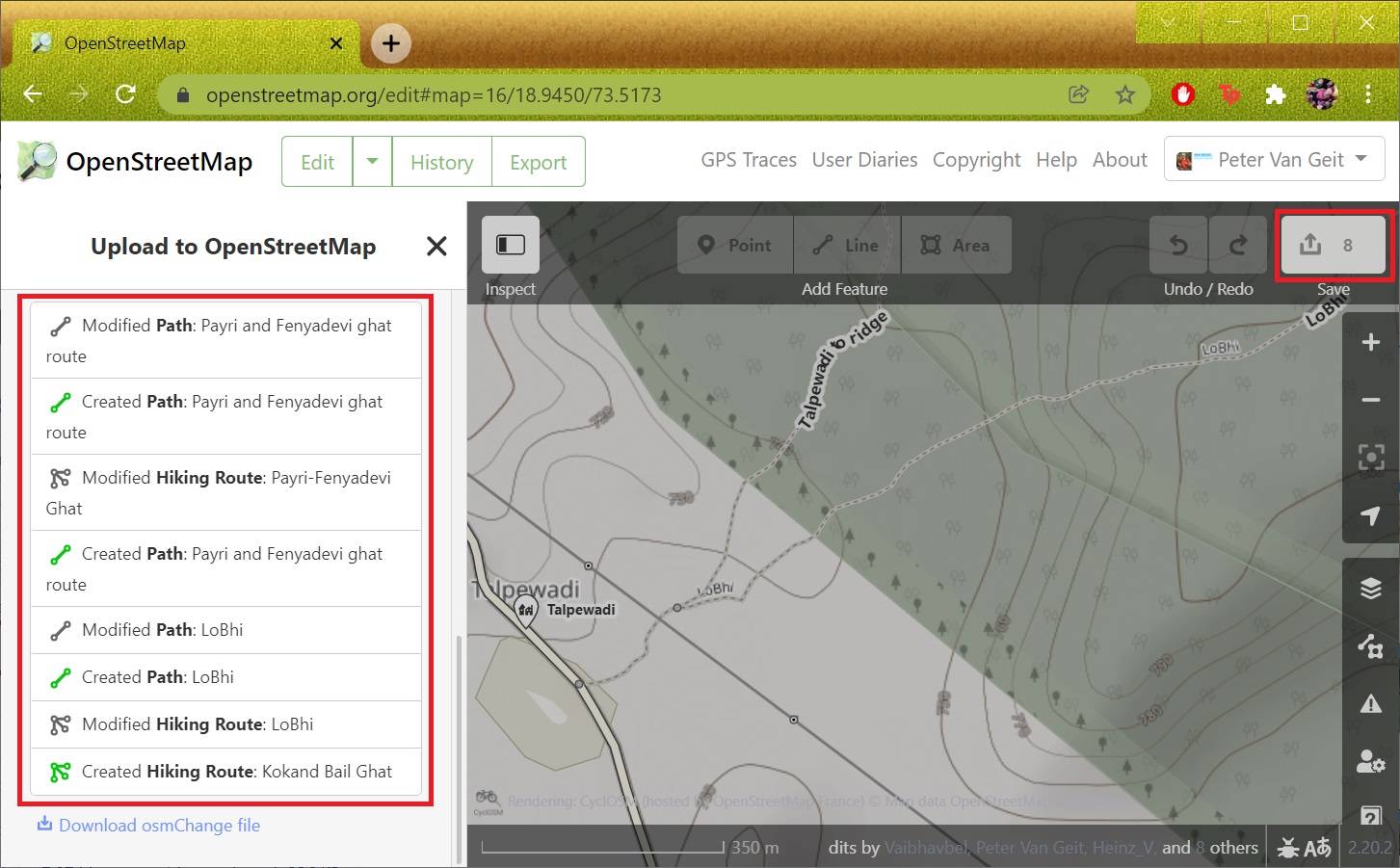Zoom to the selected feature

tap(1370, 458)
